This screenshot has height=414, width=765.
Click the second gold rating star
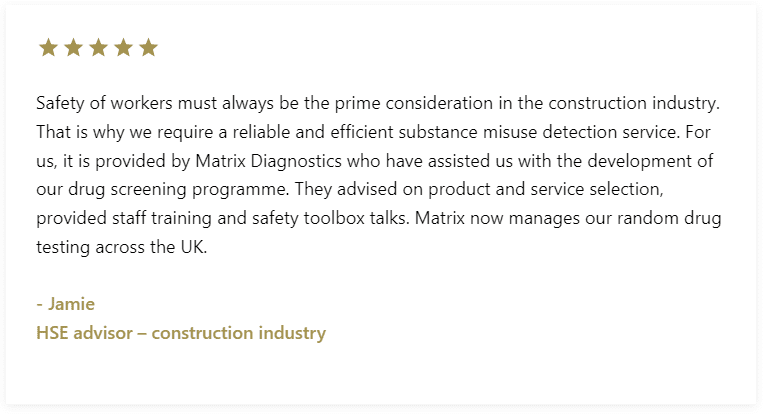pos(73,47)
